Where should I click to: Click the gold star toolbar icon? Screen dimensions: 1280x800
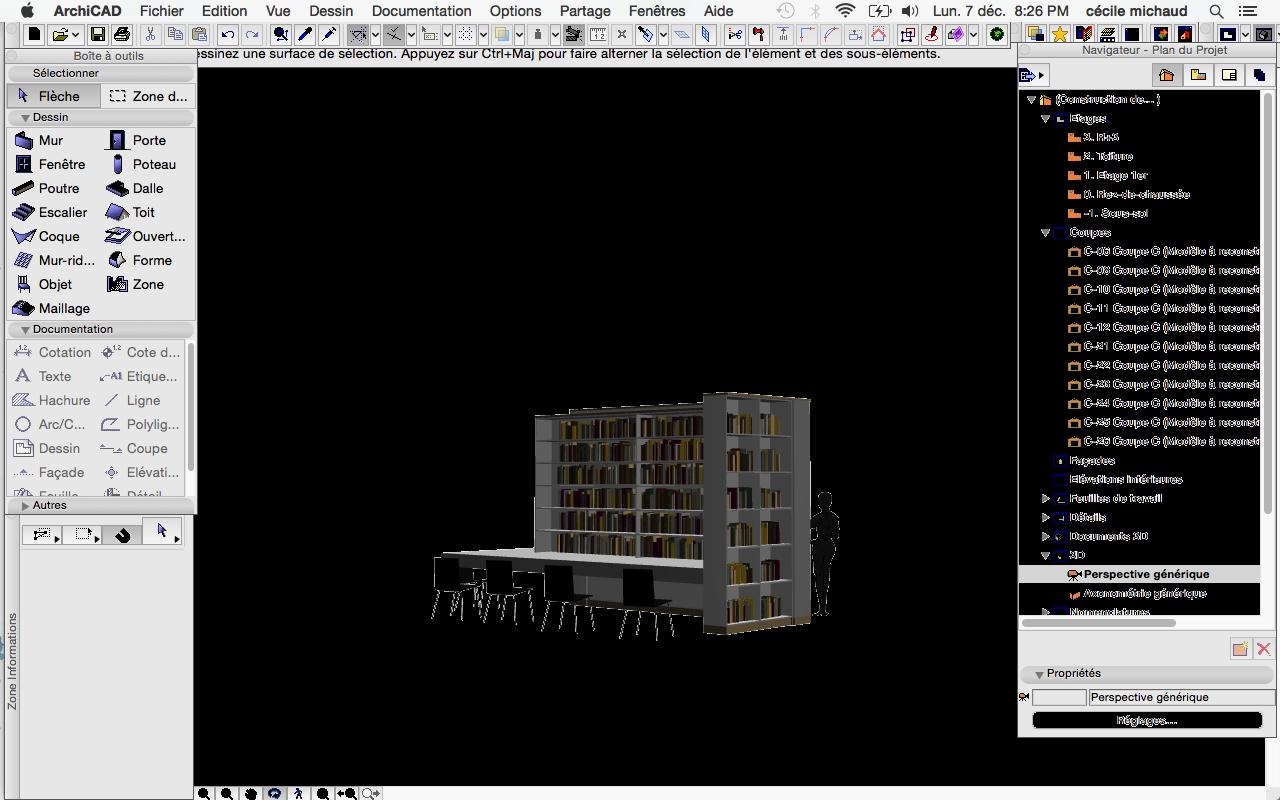(x=1060, y=35)
